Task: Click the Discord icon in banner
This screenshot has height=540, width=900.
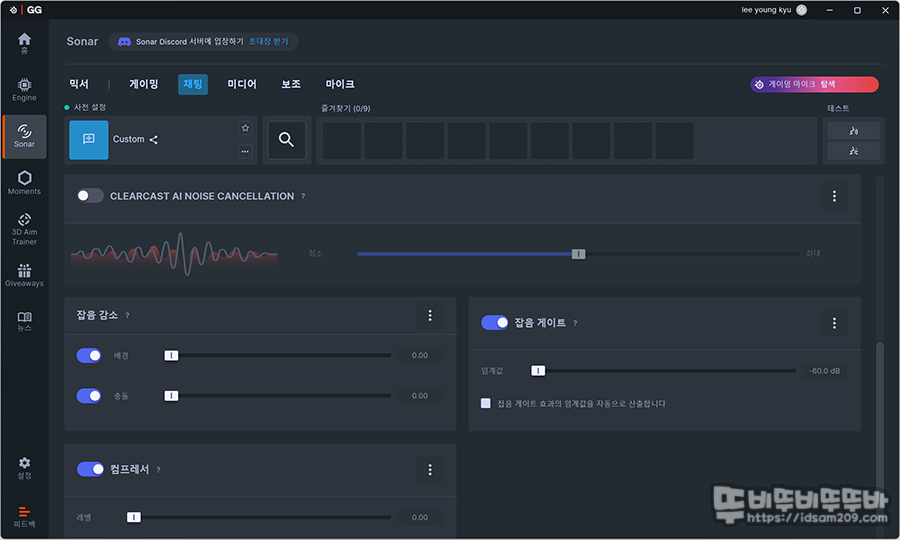Action: click(124, 42)
